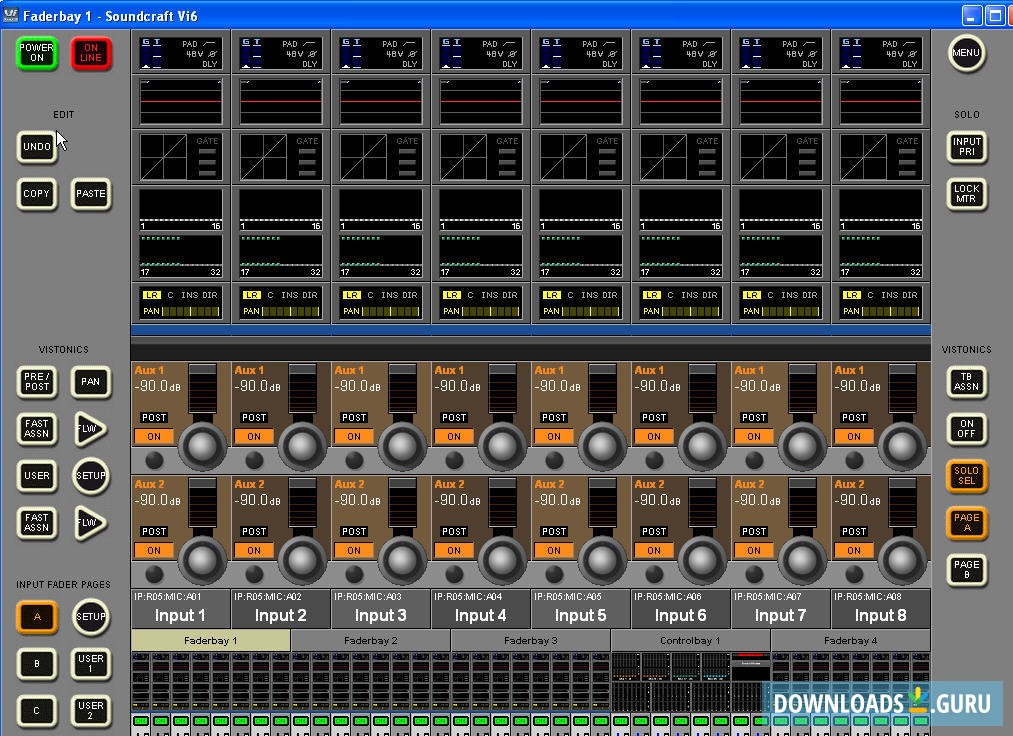Open the EQ display of first channel
The width and height of the screenshot is (1013, 736).
(x=181, y=101)
